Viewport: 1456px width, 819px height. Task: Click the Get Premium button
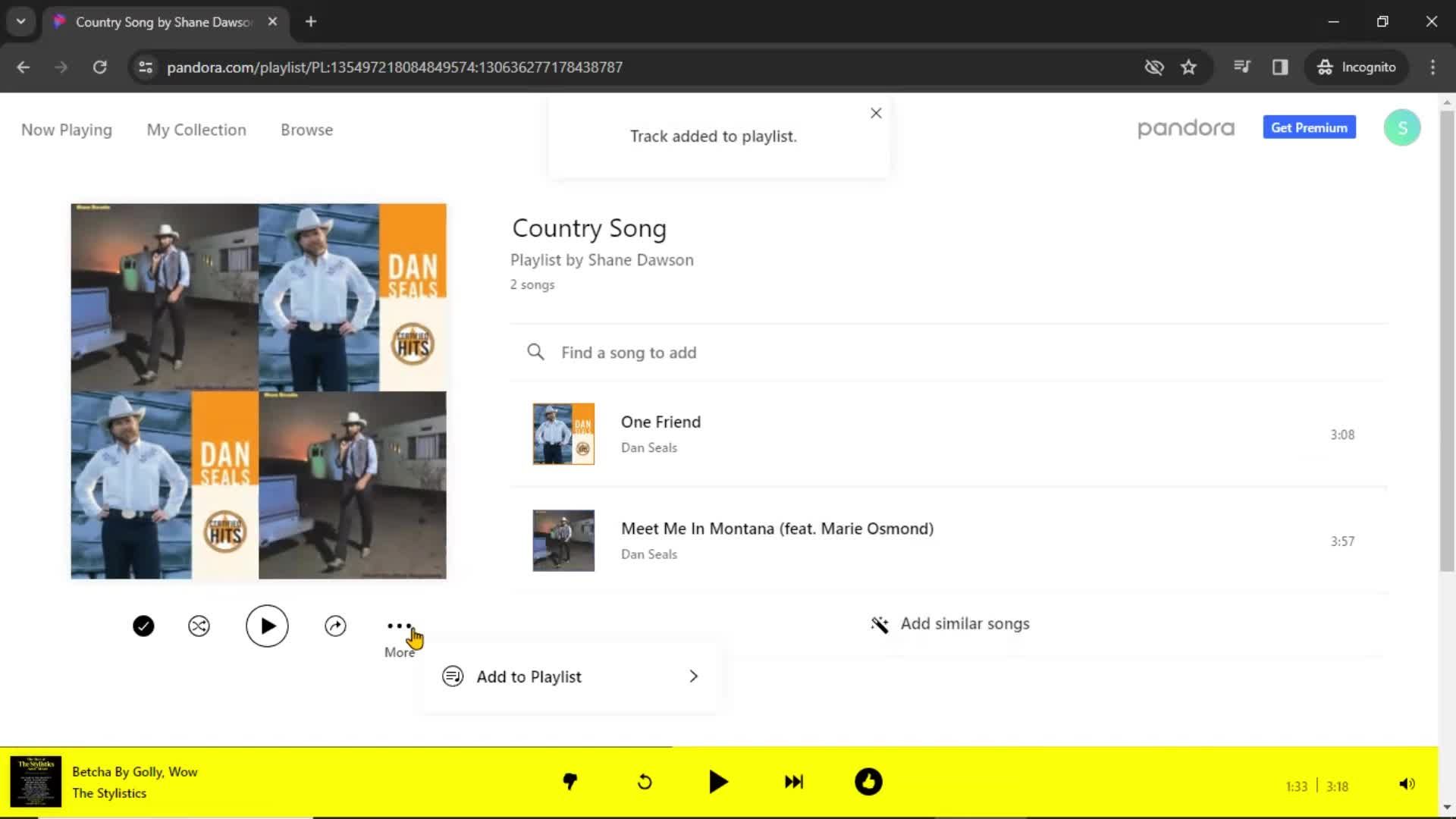pos(1310,128)
